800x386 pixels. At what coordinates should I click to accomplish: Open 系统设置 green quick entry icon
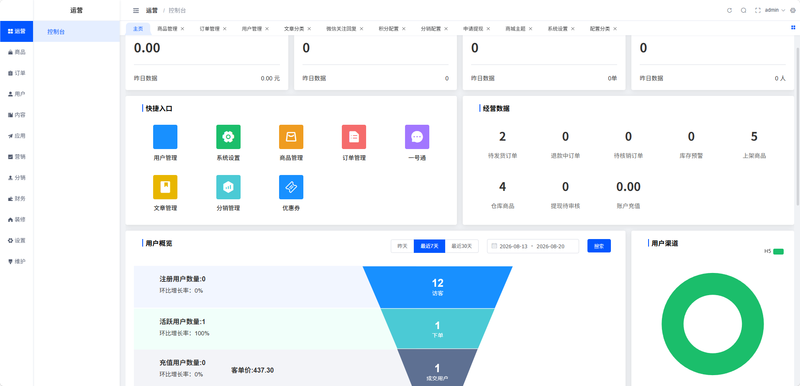coord(228,137)
